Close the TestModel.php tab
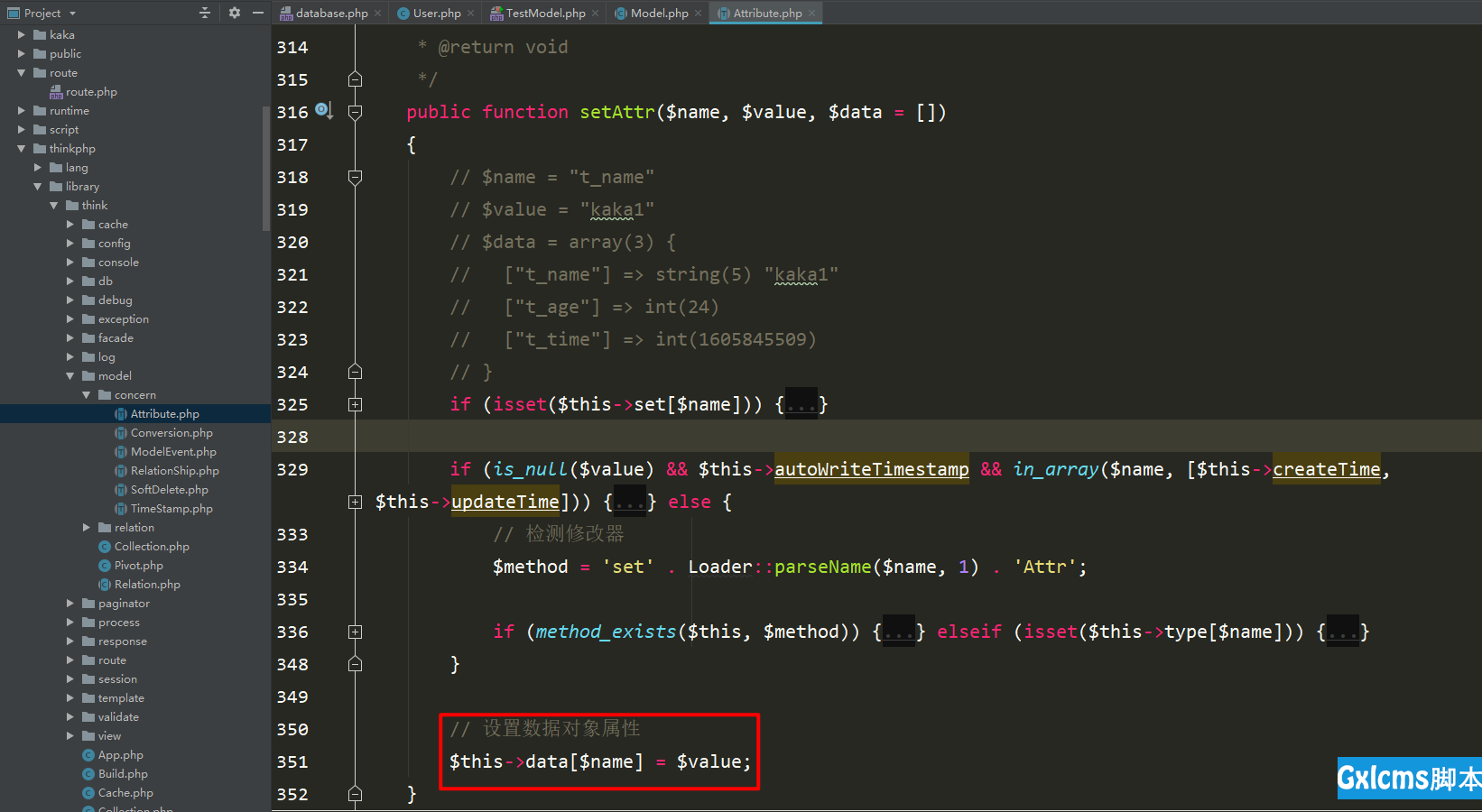1482x812 pixels. click(595, 14)
